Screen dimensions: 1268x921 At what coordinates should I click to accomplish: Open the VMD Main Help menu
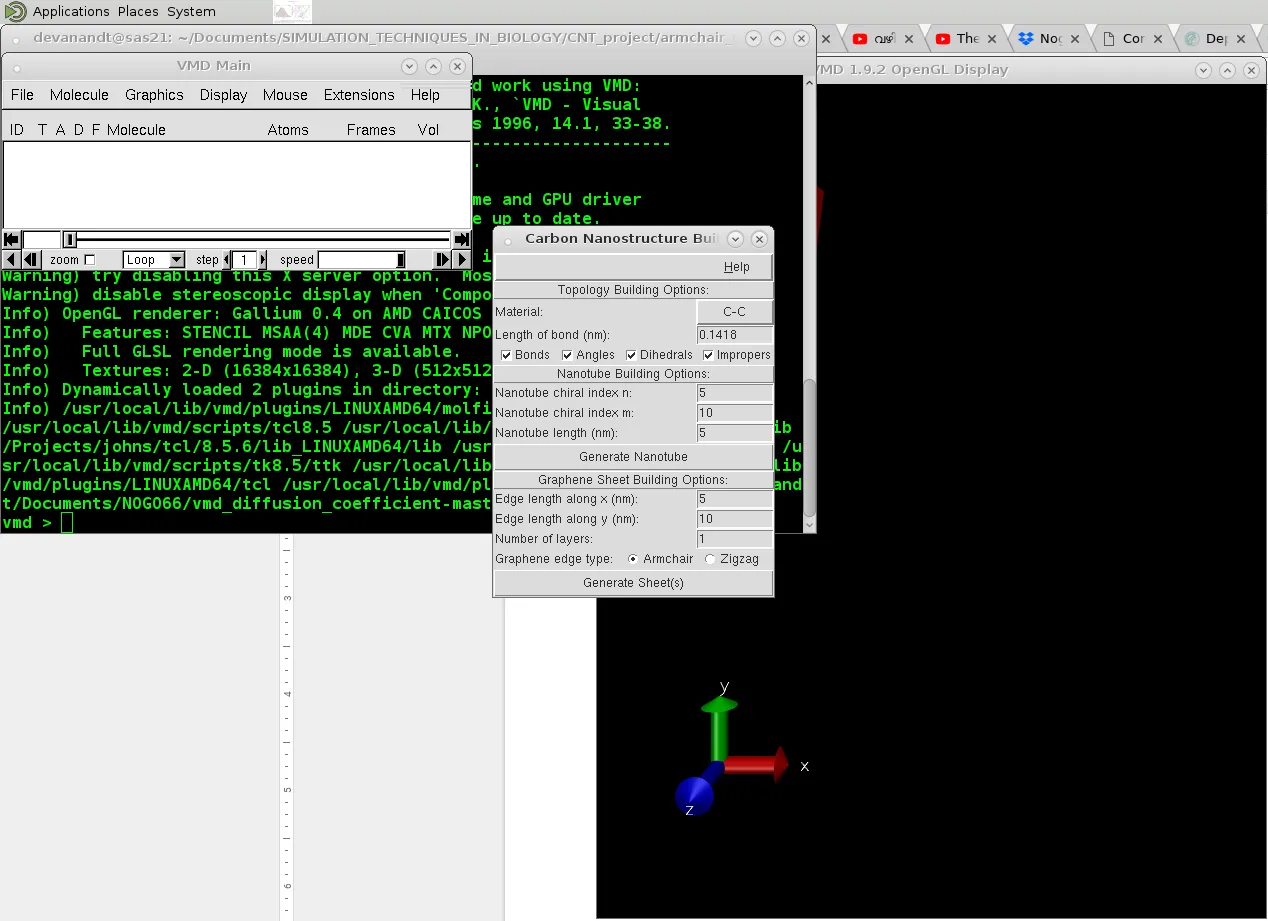tap(425, 95)
